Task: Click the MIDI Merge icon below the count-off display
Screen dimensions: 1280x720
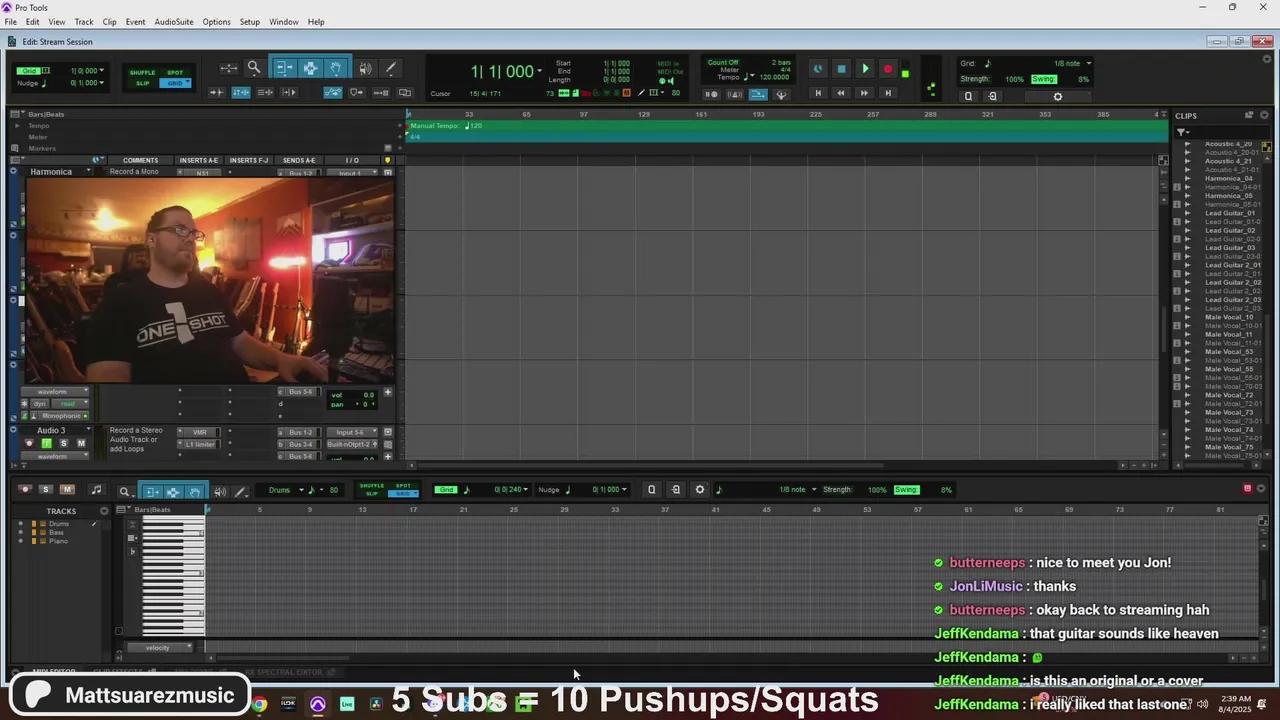Action: tap(758, 94)
